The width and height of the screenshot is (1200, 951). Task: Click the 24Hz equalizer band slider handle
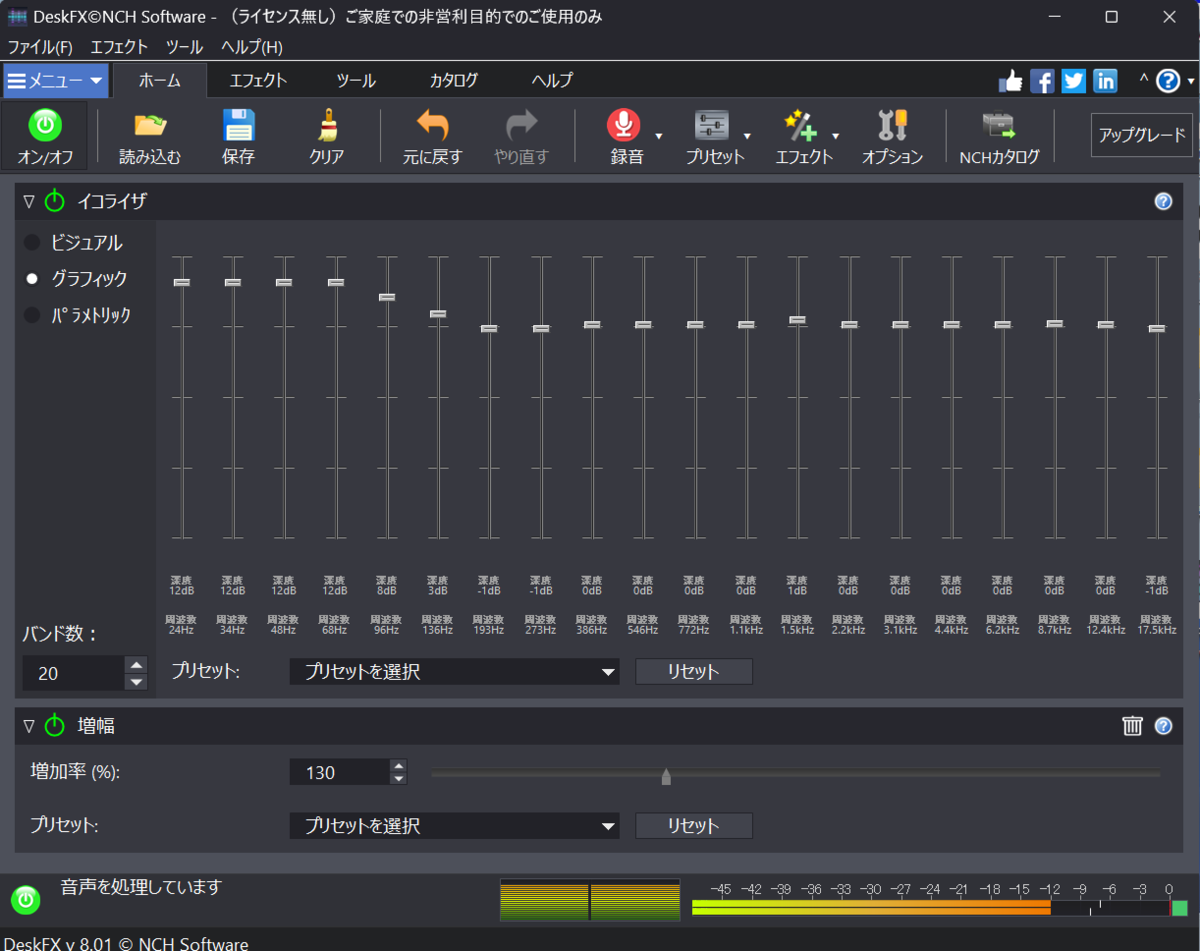pos(181,283)
